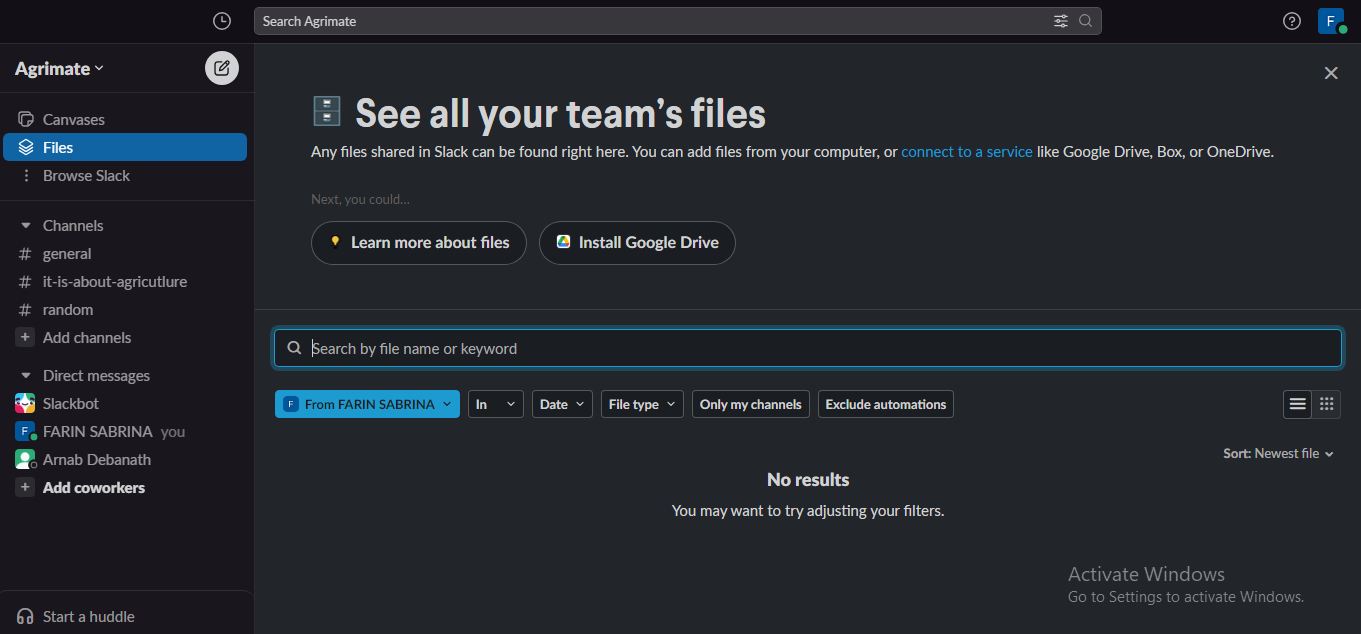Collapse the Direct messages section
The height and width of the screenshot is (634, 1361).
pos(26,376)
